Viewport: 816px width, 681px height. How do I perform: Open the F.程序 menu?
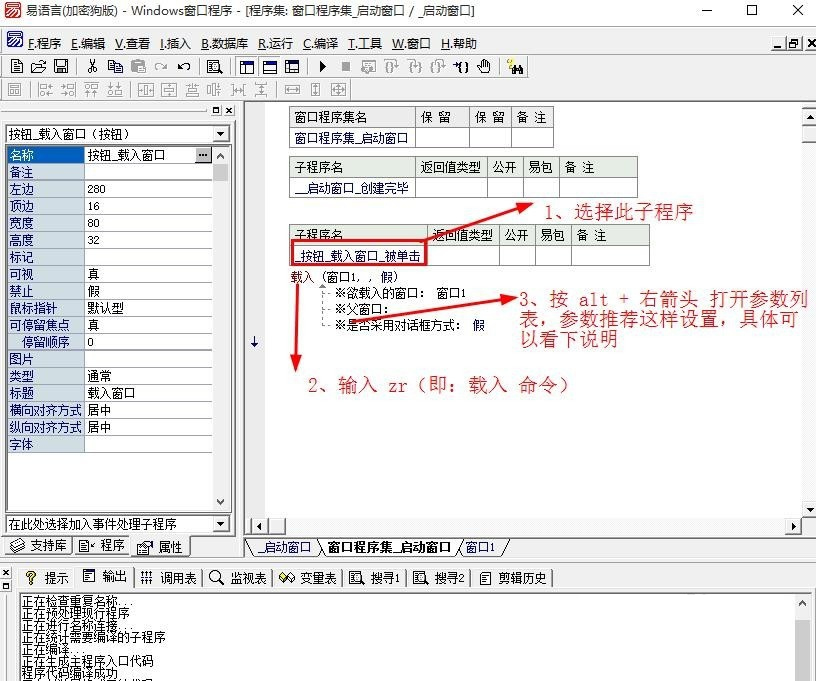(x=44, y=44)
